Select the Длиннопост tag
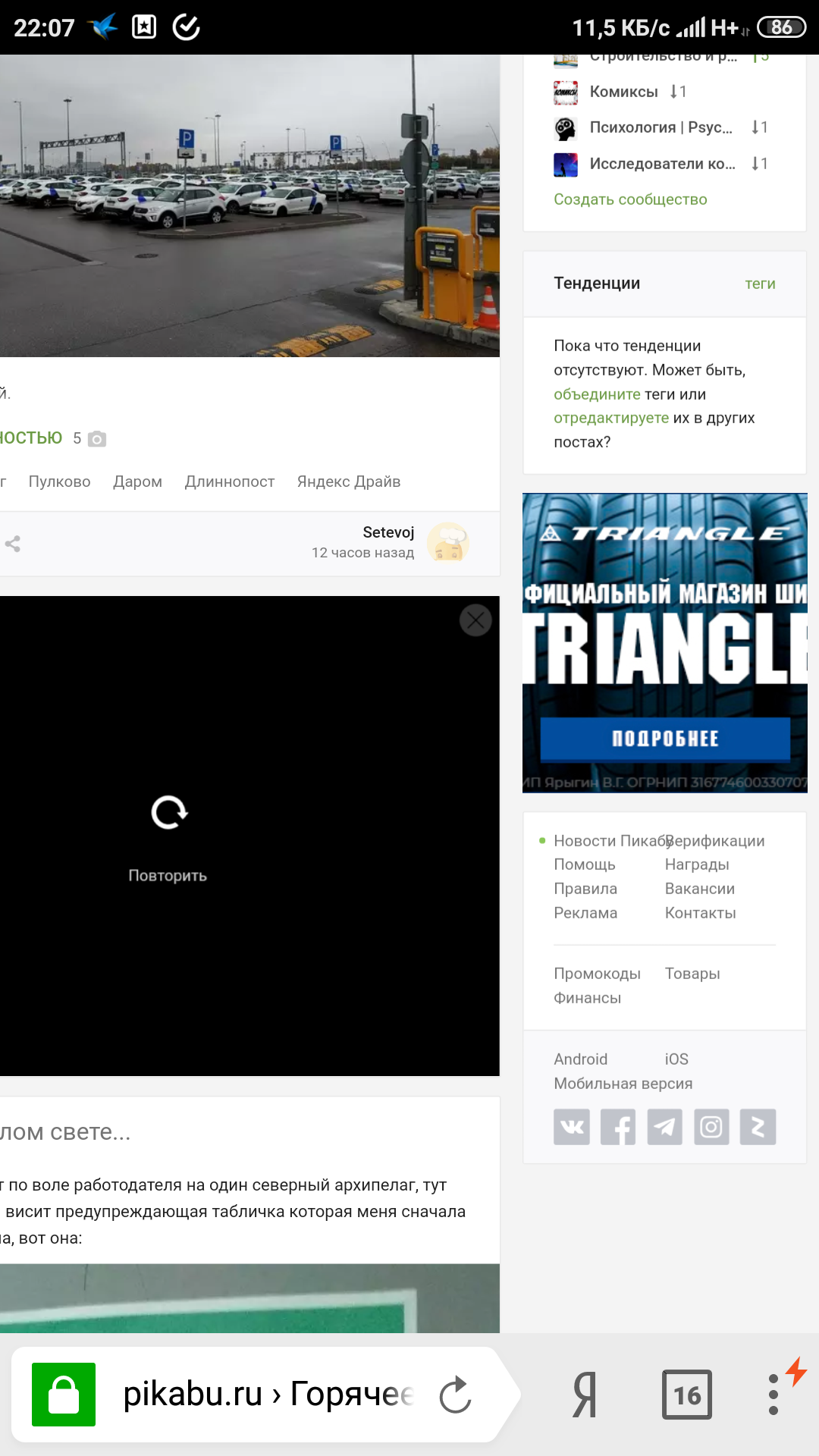This screenshot has width=819, height=1456. [x=230, y=482]
